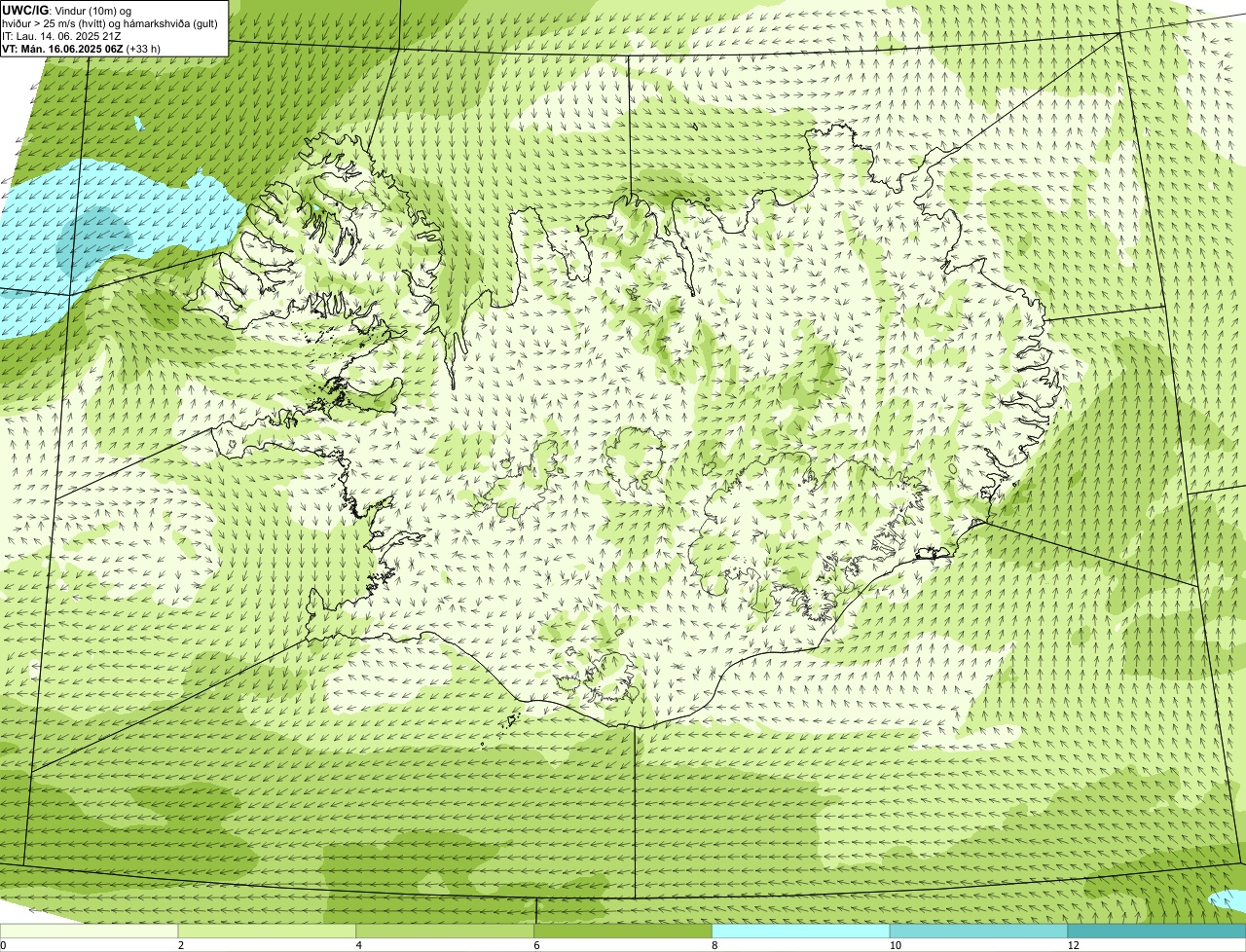Click the palest 0–2 legend color segment
The height and width of the screenshot is (952, 1246).
pyautogui.click(x=91, y=932)
